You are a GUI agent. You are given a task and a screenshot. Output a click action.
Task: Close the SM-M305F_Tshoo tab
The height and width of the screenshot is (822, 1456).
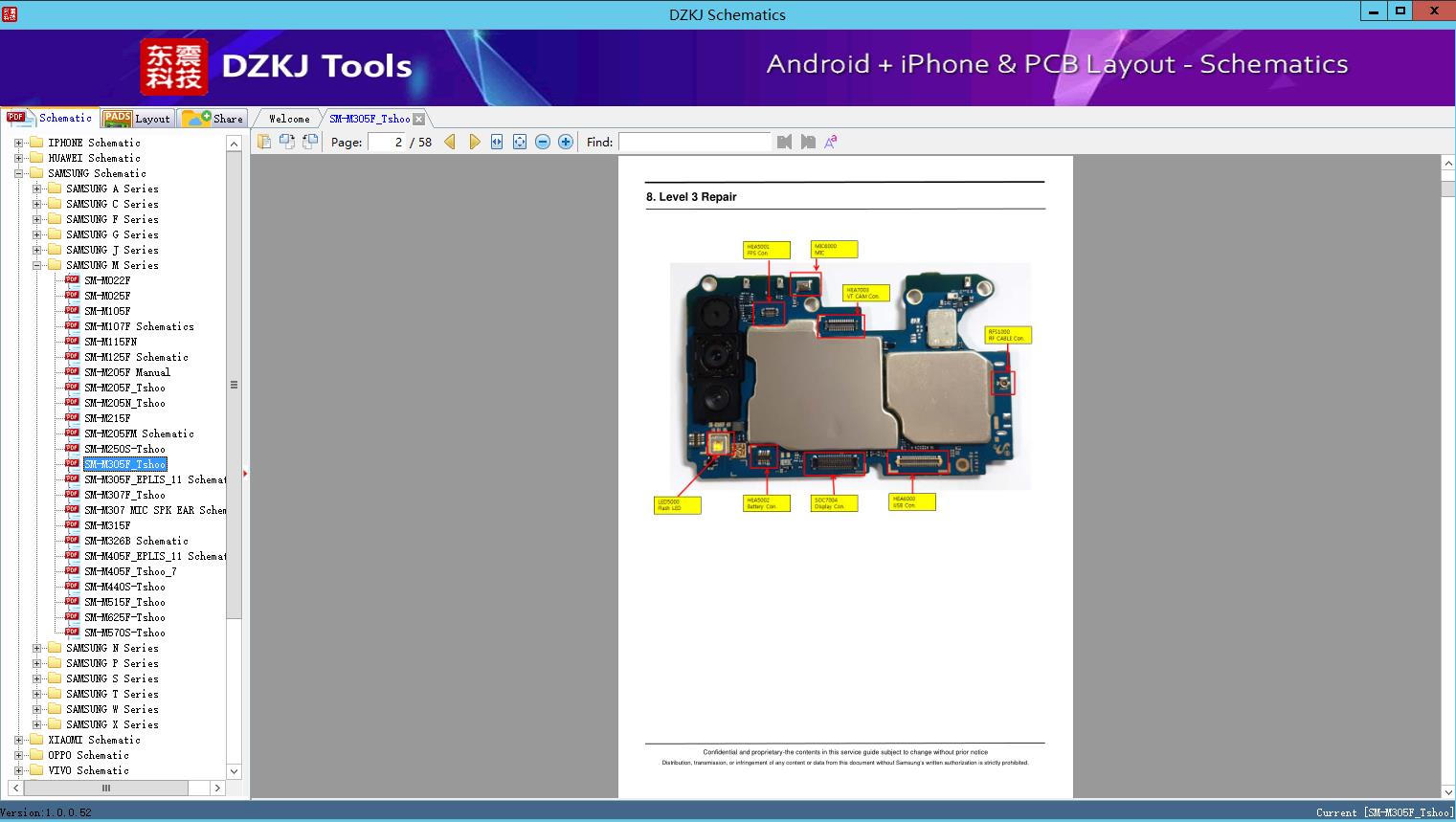[419, 119]
